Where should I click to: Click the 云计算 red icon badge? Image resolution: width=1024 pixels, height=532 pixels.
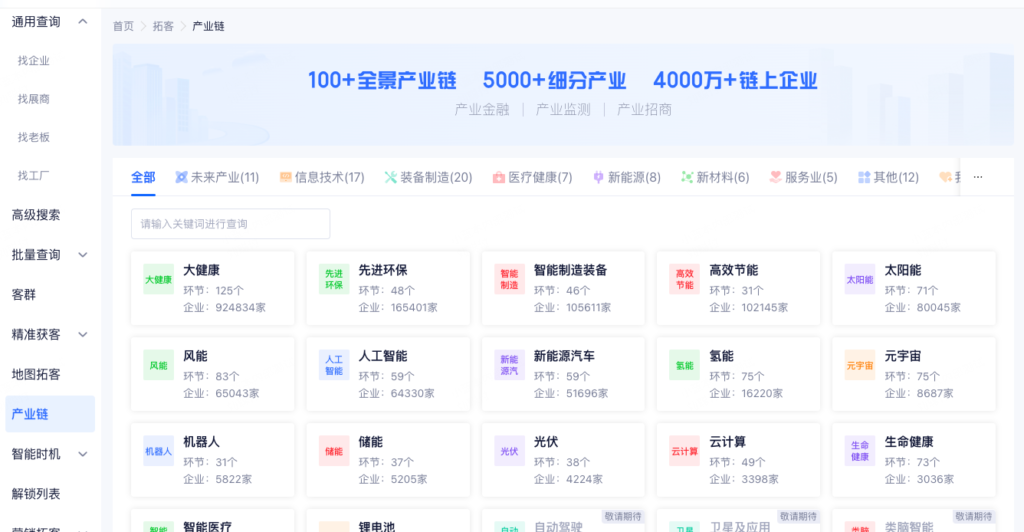click(685, 451)
